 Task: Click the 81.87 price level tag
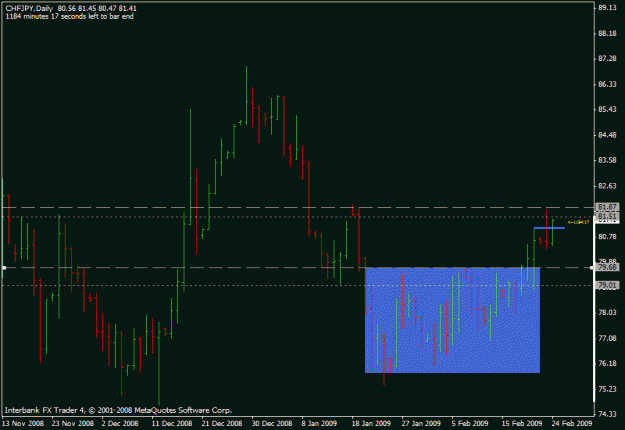(607, 207)
